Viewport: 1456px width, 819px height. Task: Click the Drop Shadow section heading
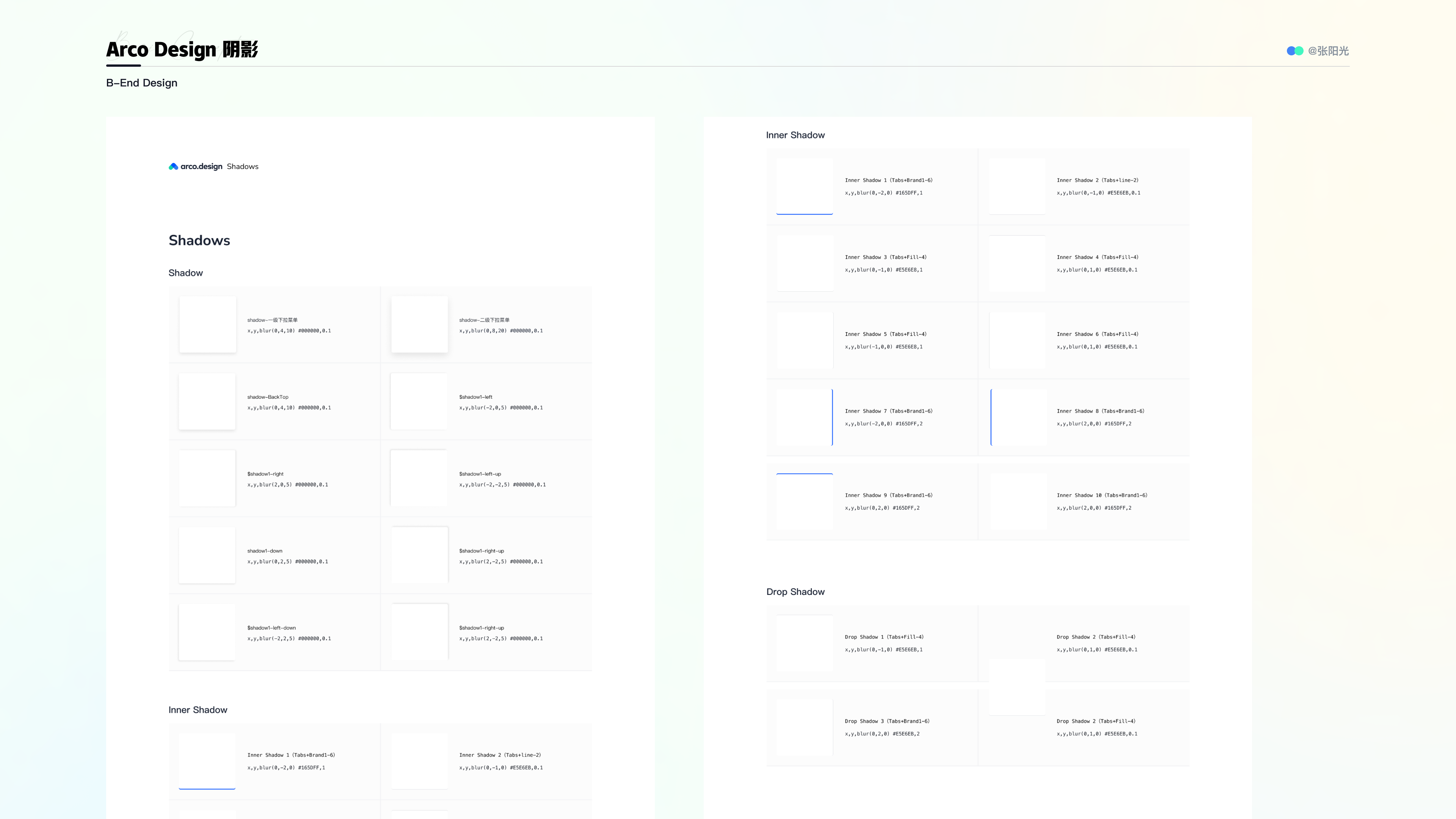(x=795, y=592)
